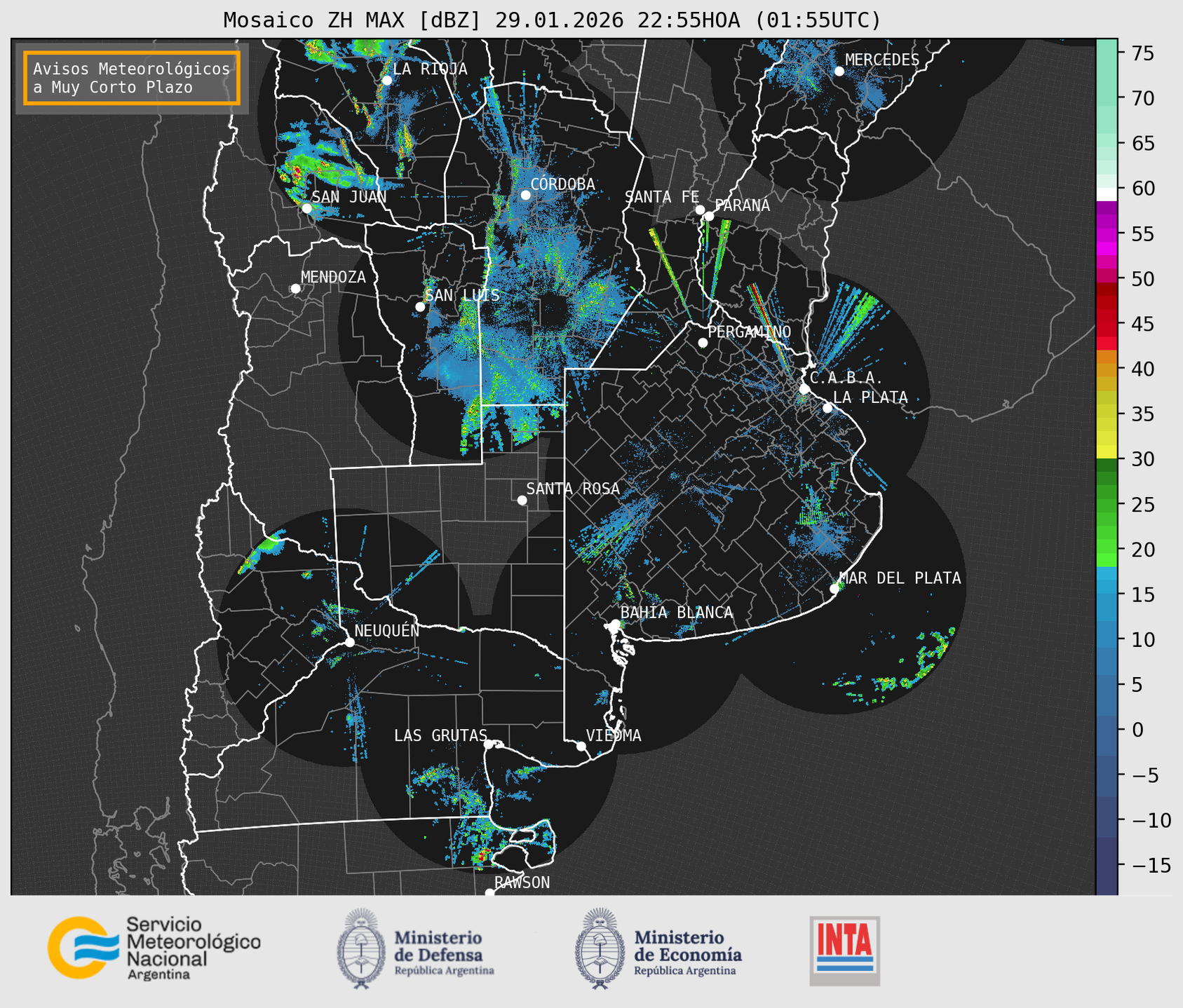Click the PARANÁ city marker dot
Screen dimensions: 1183x1008
click(709, 216)
